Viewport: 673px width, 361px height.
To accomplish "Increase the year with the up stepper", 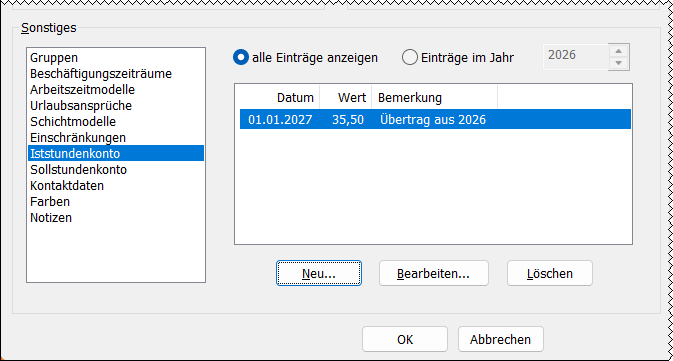I will pos(618,51).
